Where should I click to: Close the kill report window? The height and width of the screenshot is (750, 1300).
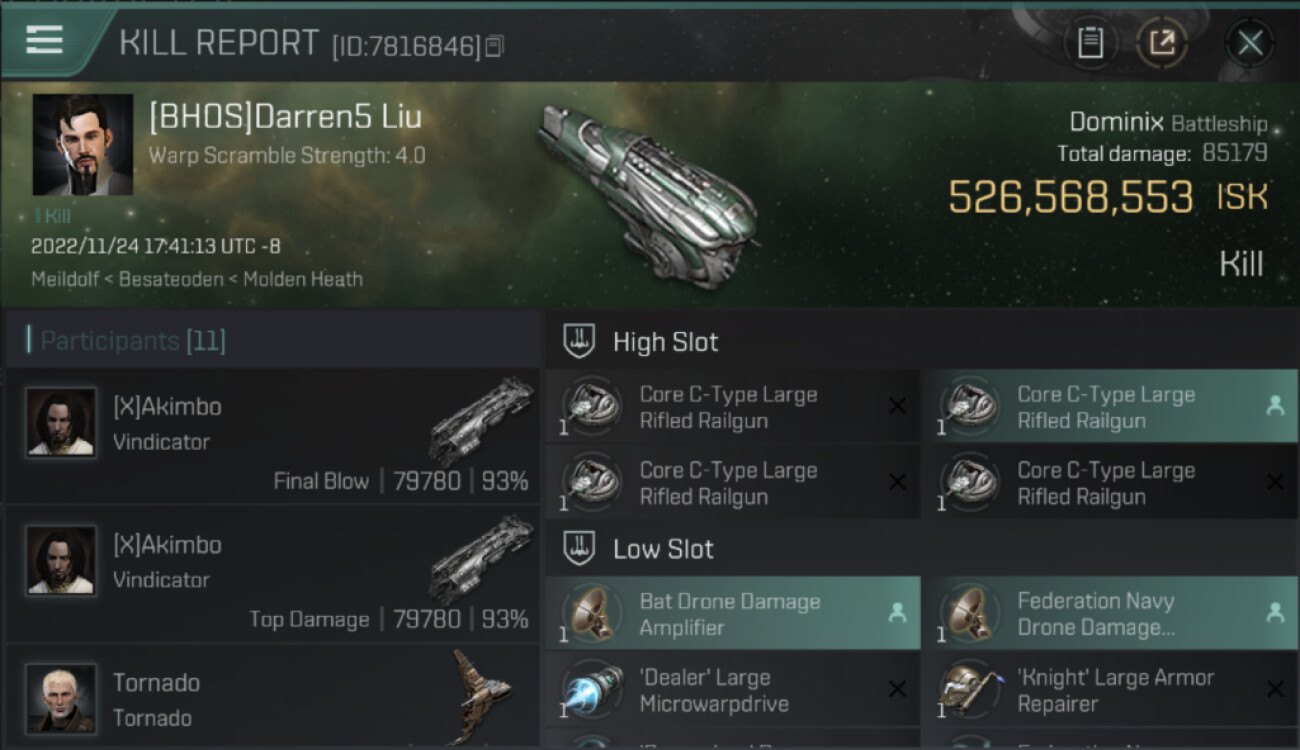point(1250,43)
